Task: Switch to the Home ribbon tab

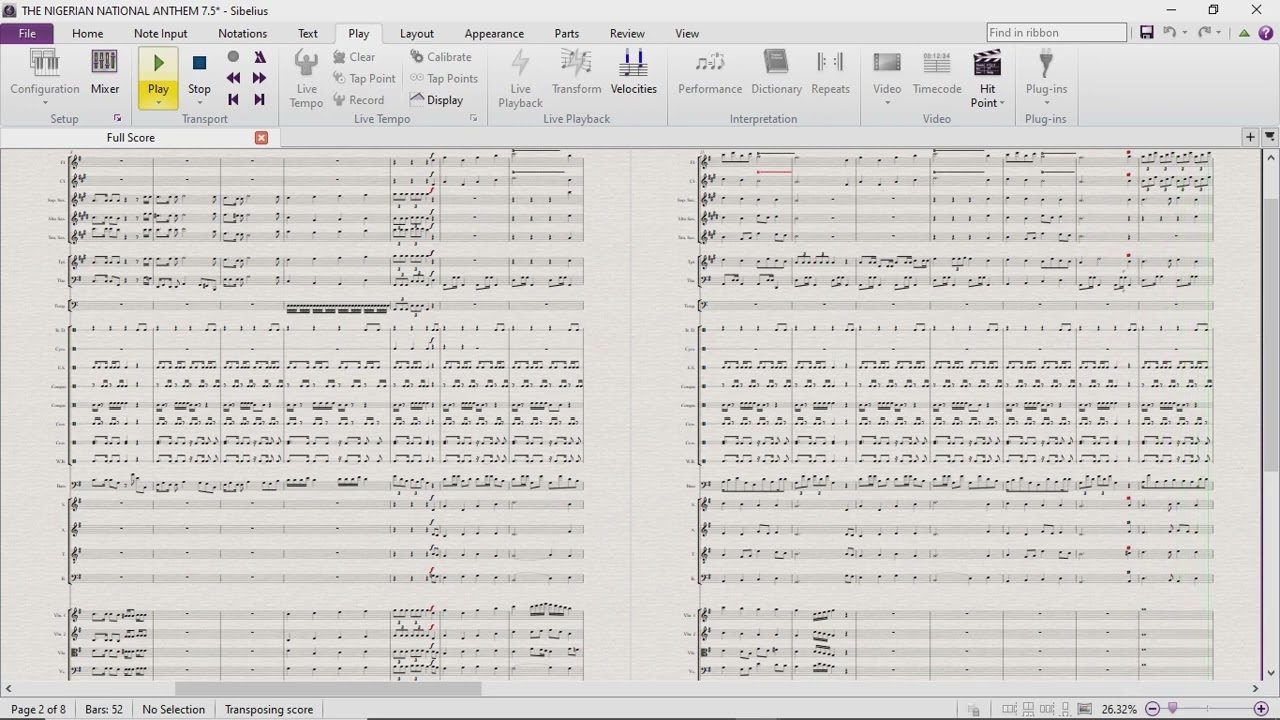Action: 87,33
